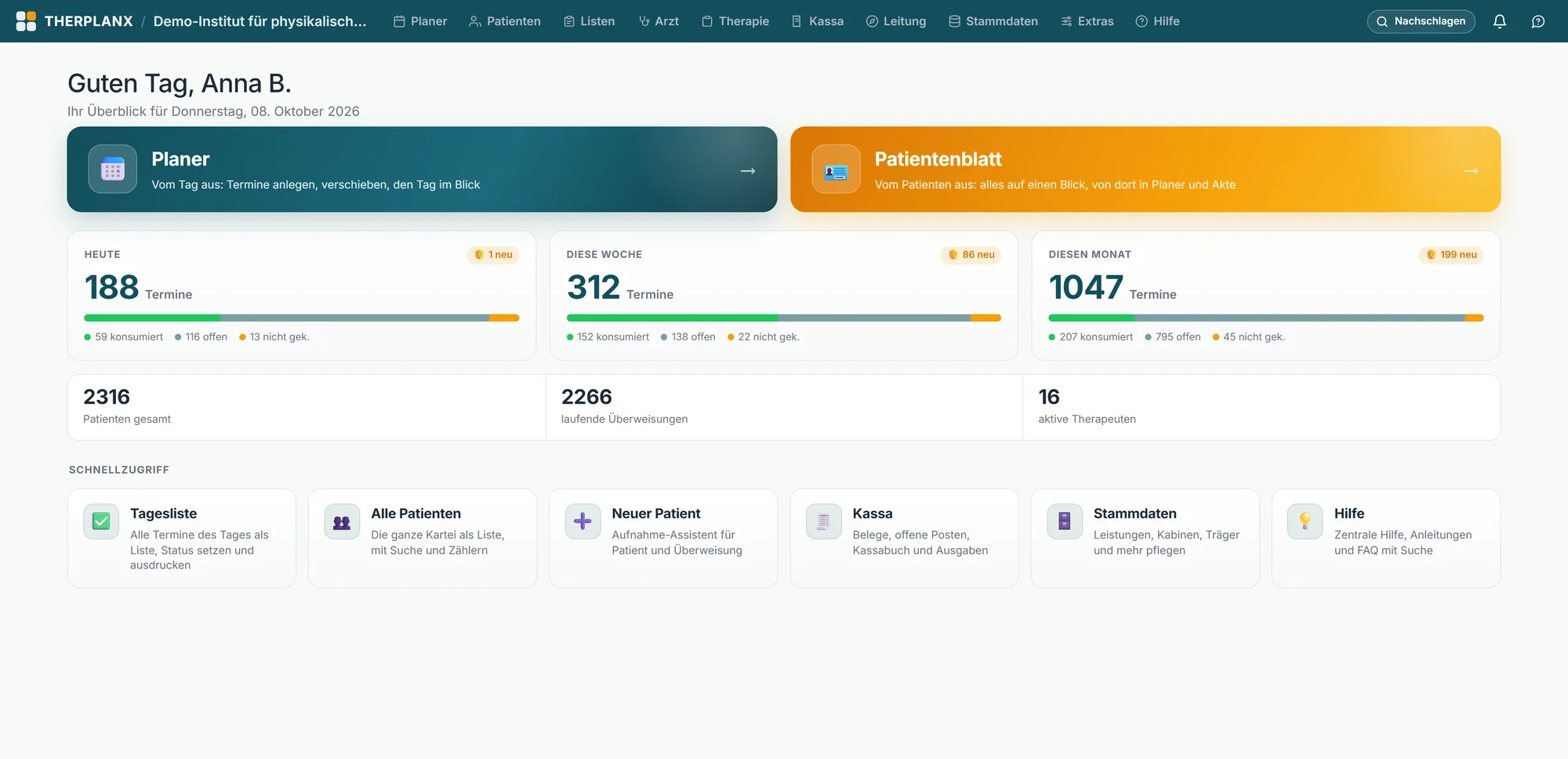Open the Extras menu
This screenshot has width=1568, height=759.
pos(1087,21)
